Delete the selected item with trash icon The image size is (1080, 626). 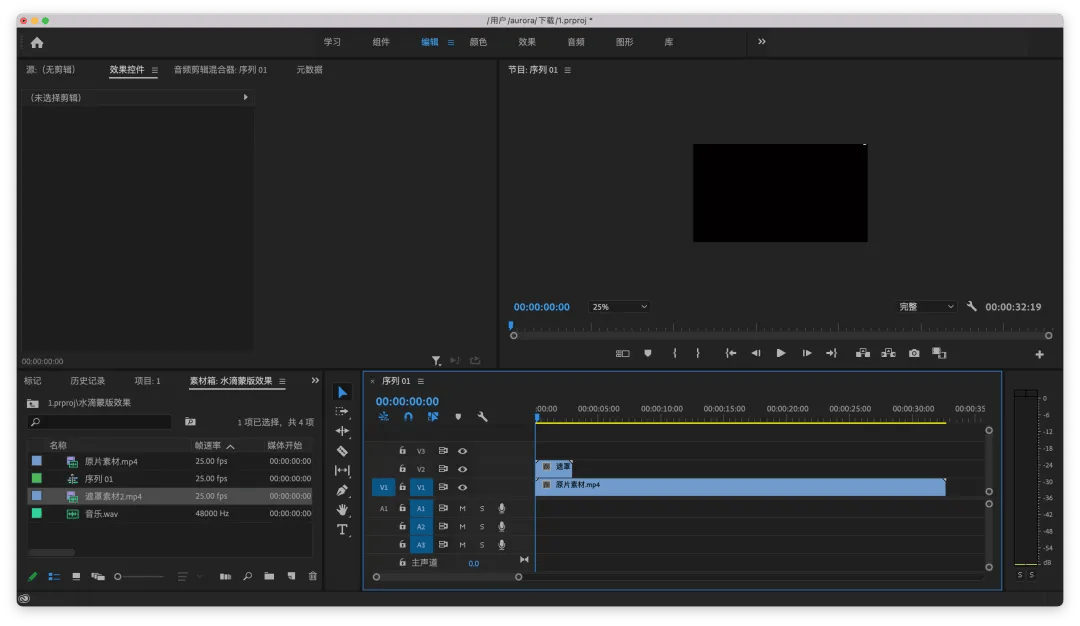[x=313, y=576]
